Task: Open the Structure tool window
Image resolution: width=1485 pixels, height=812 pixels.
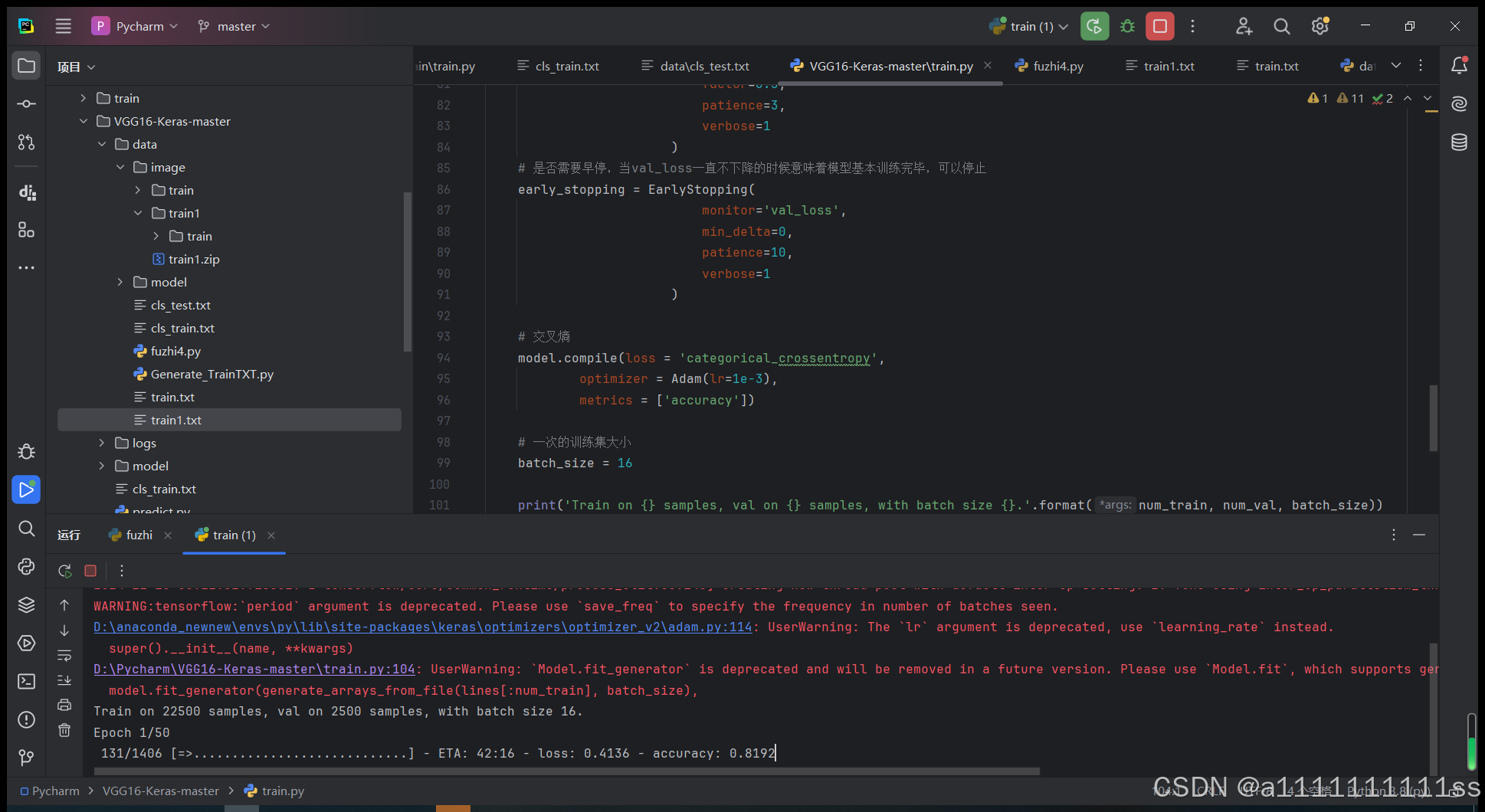Action: [x=26, y=230]
